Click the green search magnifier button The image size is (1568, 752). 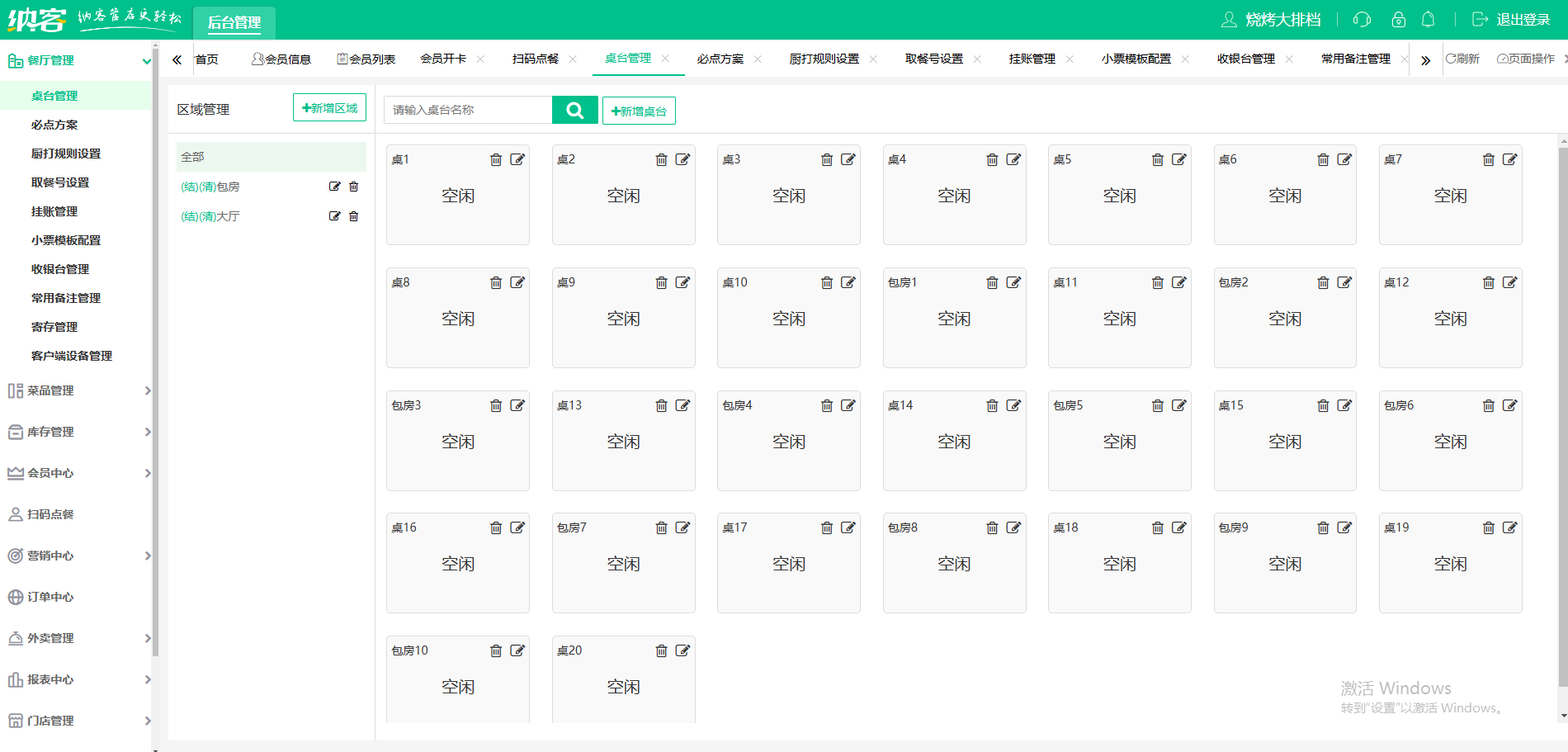[x=574, y=110]
